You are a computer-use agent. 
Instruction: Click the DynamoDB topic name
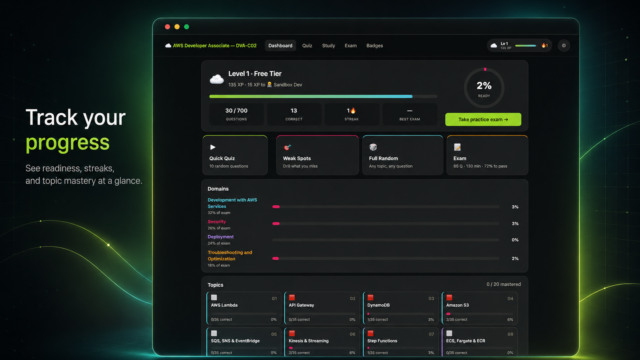[x=378, y=305]
